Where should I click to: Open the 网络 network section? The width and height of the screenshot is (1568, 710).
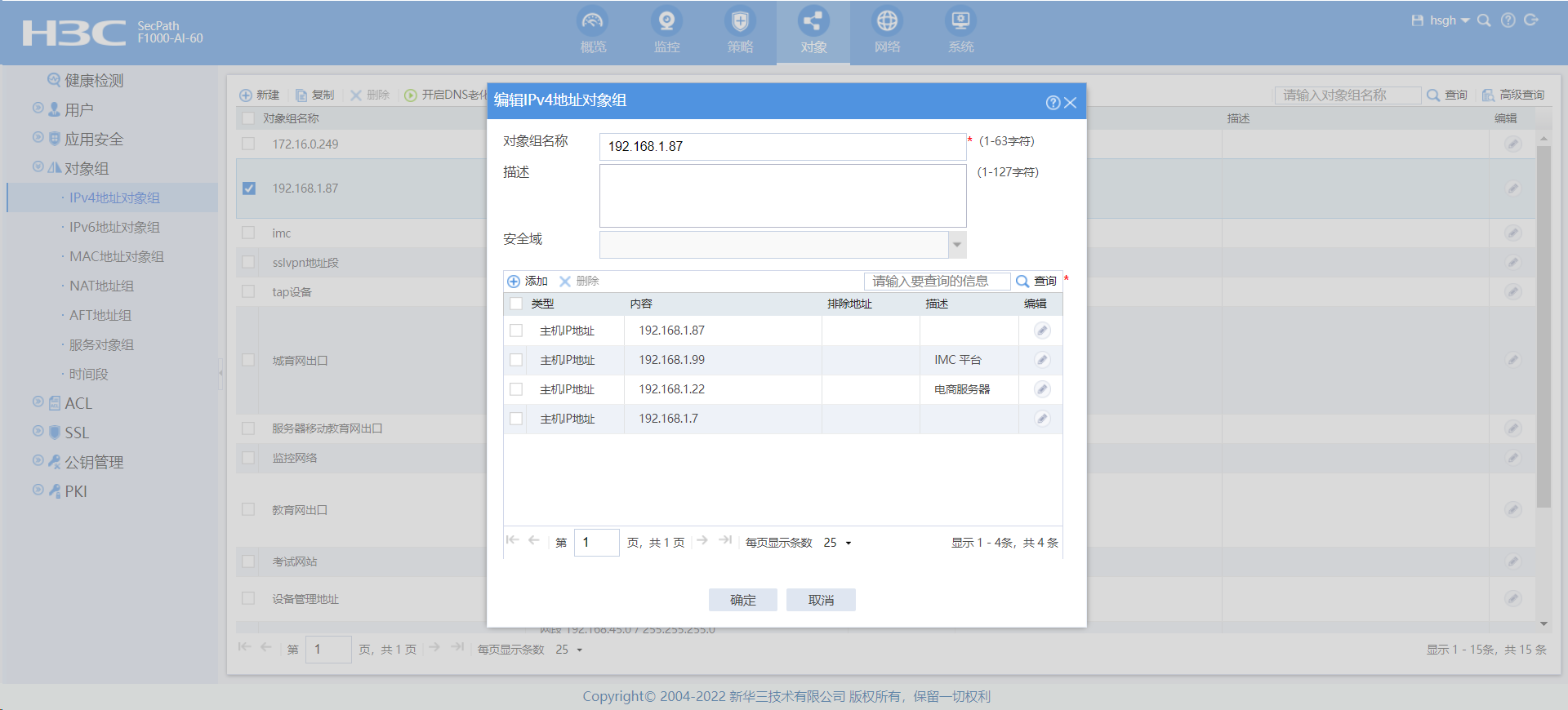tap(887, 31)
